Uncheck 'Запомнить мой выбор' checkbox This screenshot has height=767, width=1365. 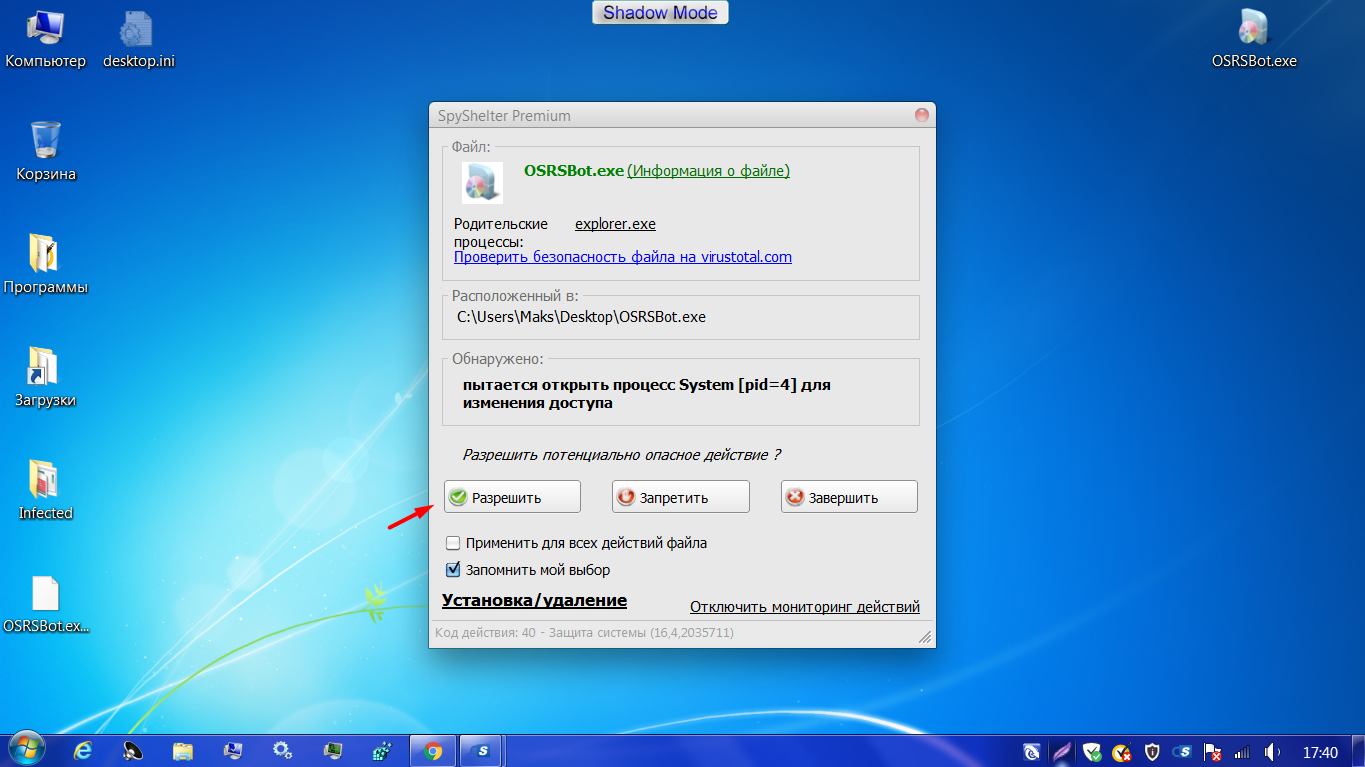coord(453,570)
